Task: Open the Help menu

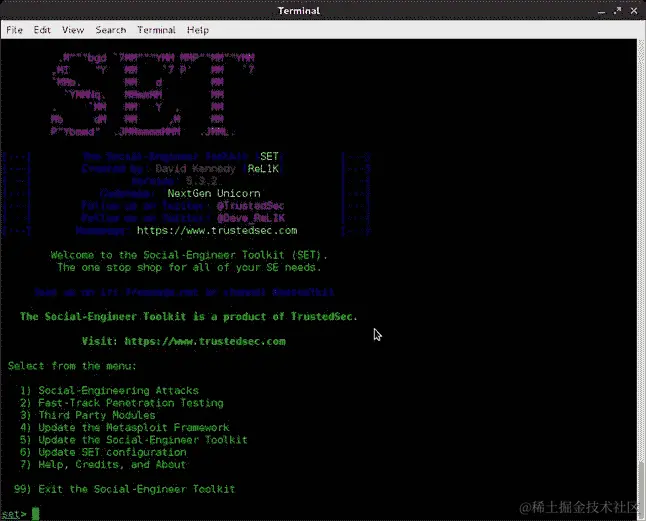Action: pos(198,30)
